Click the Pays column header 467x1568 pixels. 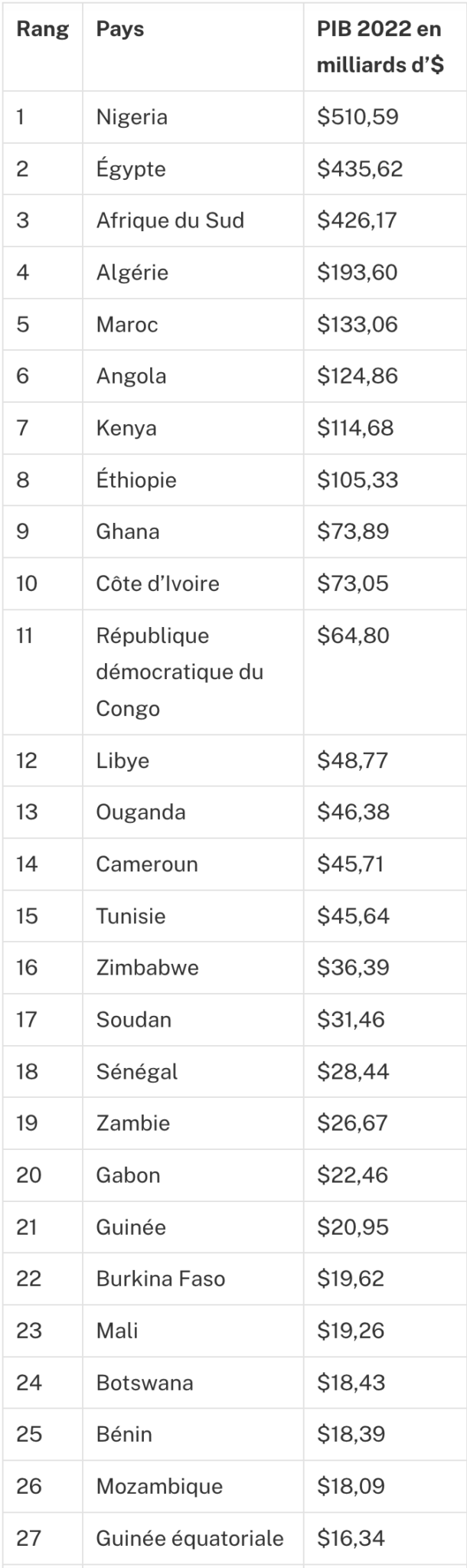pos(120,30)
